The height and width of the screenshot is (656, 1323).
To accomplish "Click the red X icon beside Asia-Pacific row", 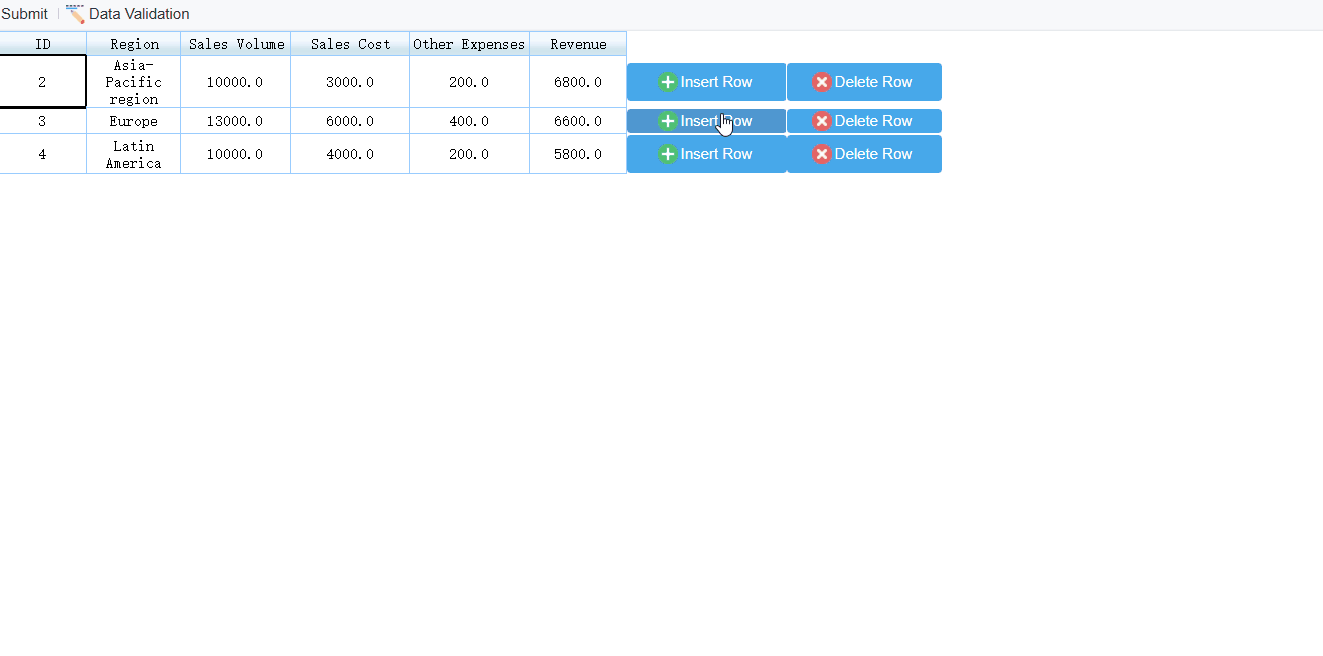I will point(821,82).
